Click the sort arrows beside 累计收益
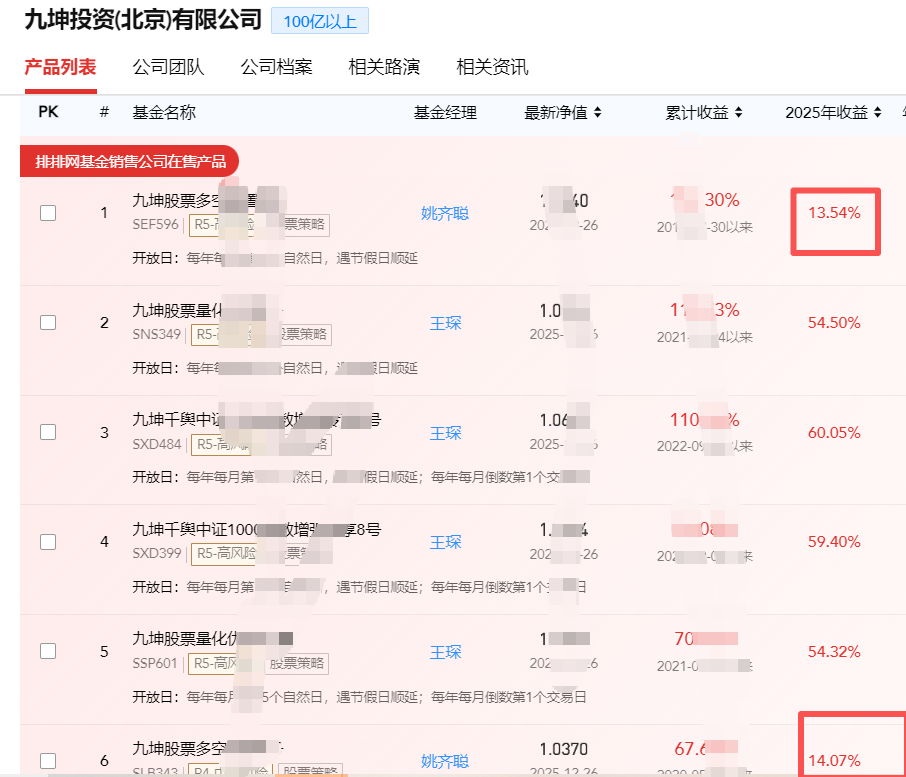Image resolution: width=906 pixels, height=777 pixels. tap(738, 113)
